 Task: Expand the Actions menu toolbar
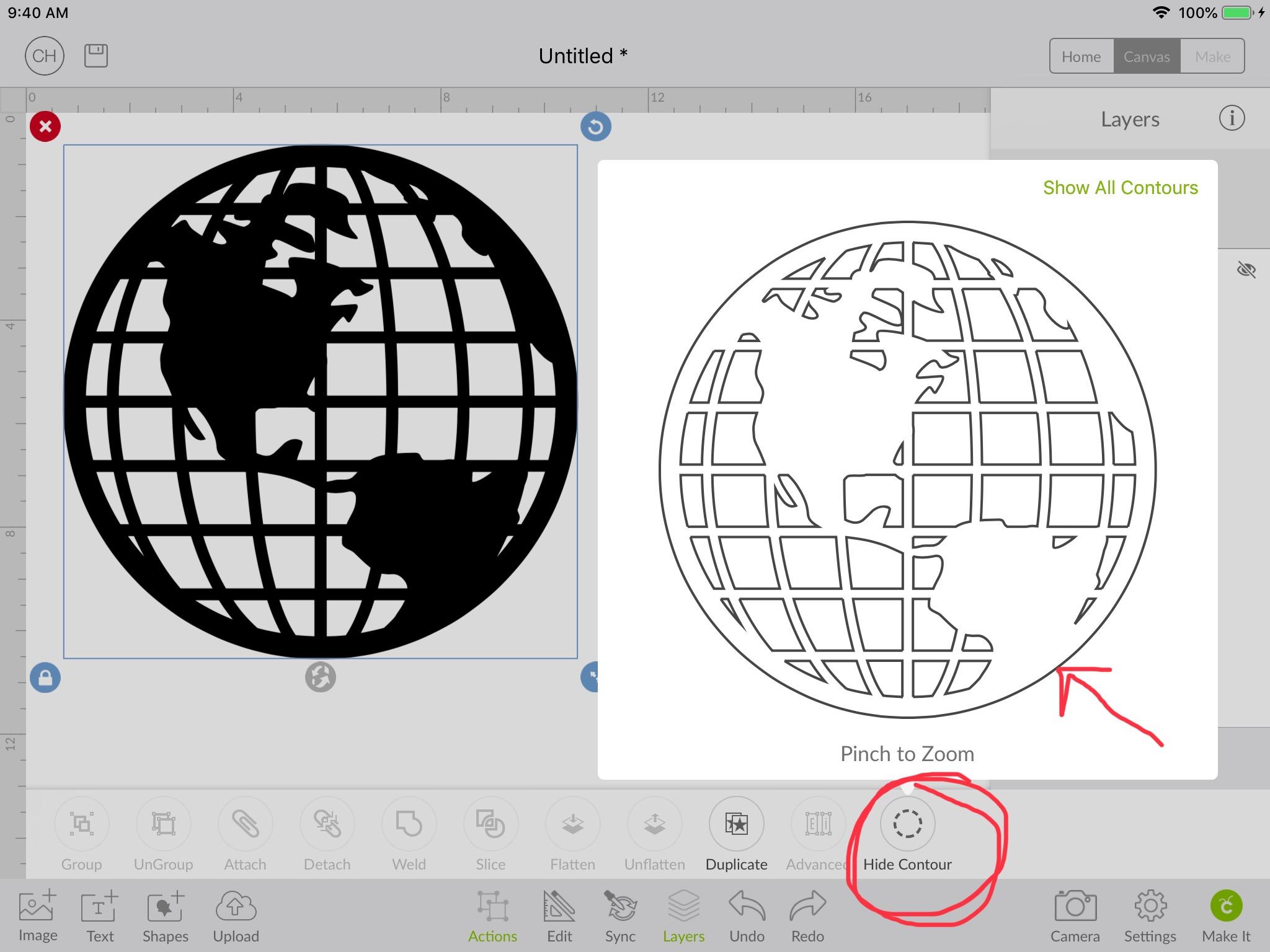coord(493,916)
